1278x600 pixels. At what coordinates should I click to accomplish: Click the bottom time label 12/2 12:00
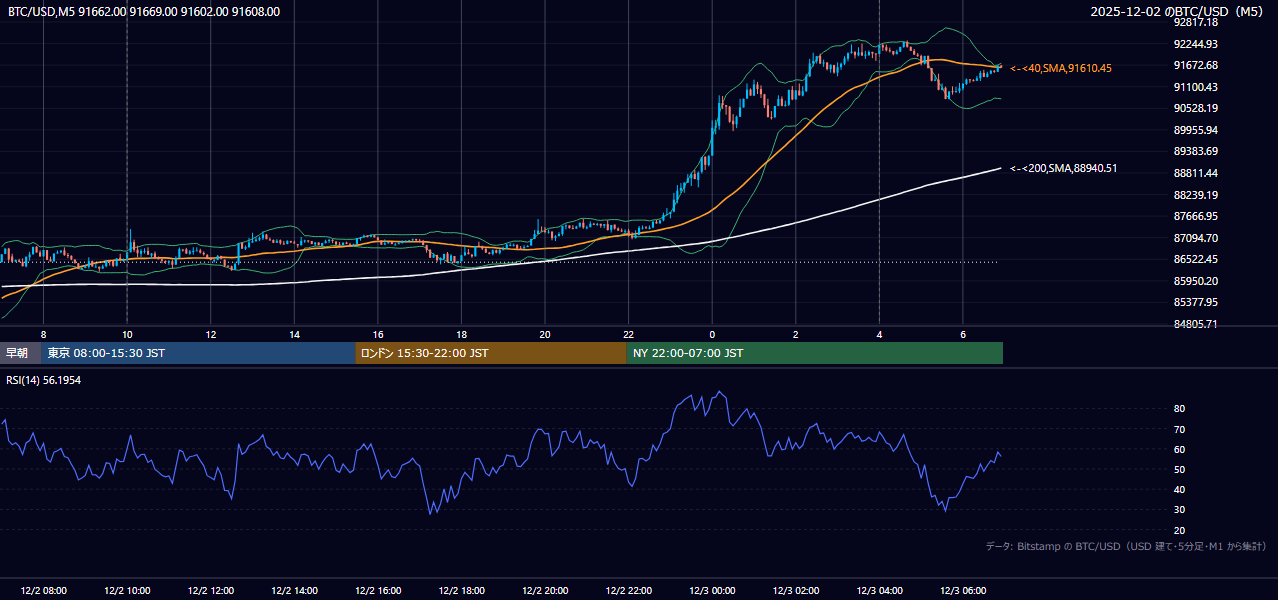(210, 591)
